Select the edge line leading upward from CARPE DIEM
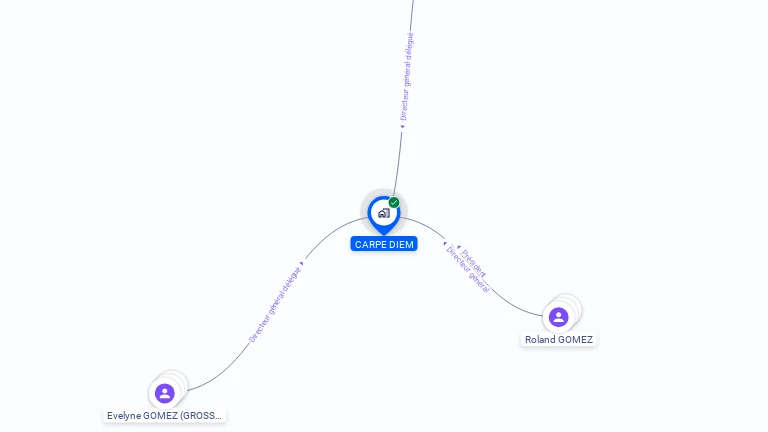 point(398,162)
